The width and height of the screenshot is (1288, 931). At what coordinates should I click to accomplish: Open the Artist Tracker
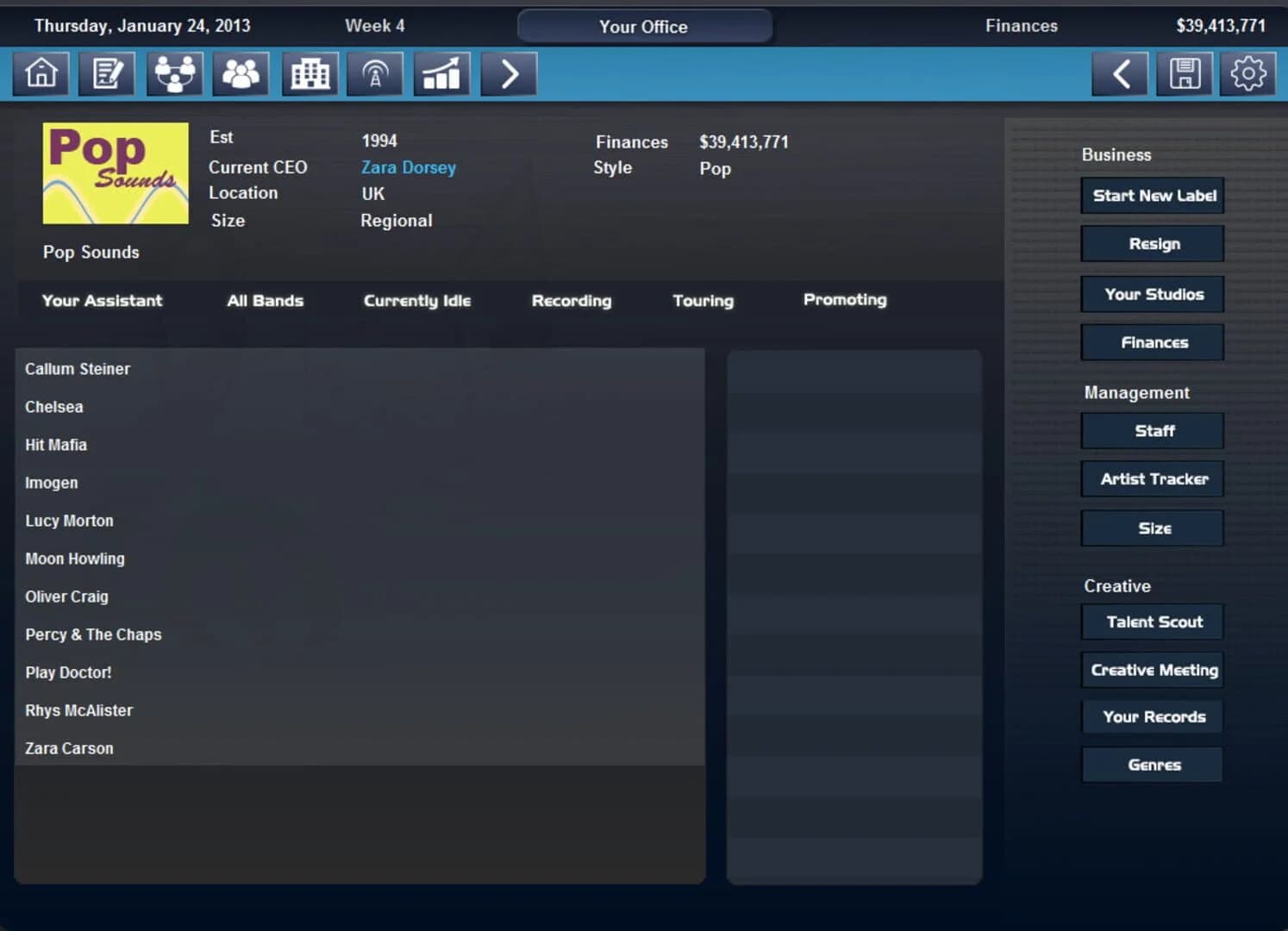(1152, 479)
